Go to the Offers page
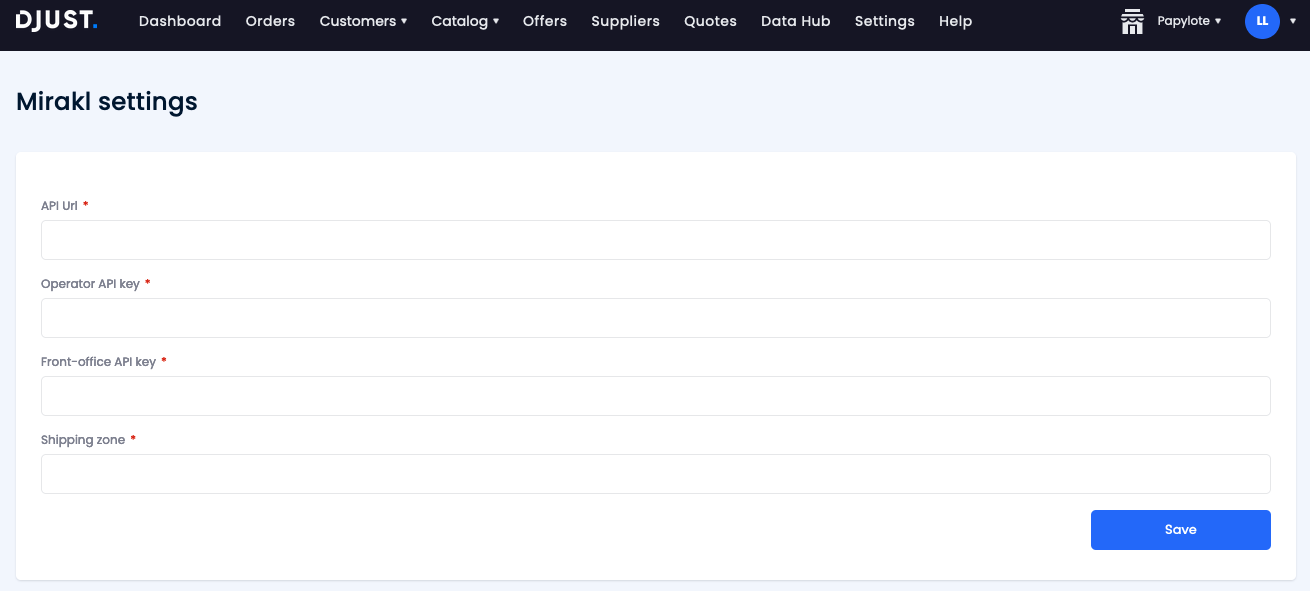Viewport: 1310px width, 591px height. click(x=544, y=20)
